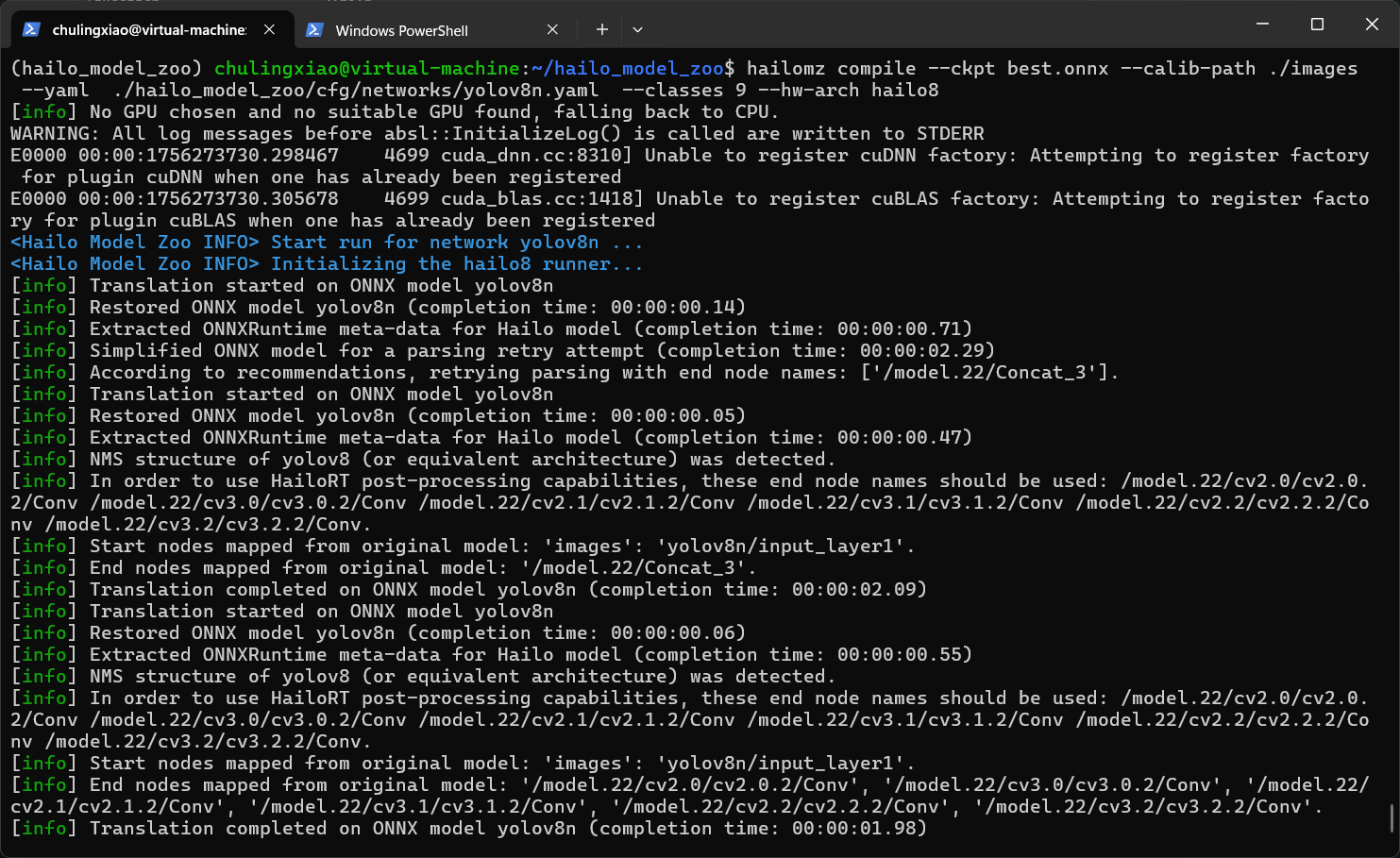Click the 'cuda_blas.cc:1418' error text

tap(543, 198)
